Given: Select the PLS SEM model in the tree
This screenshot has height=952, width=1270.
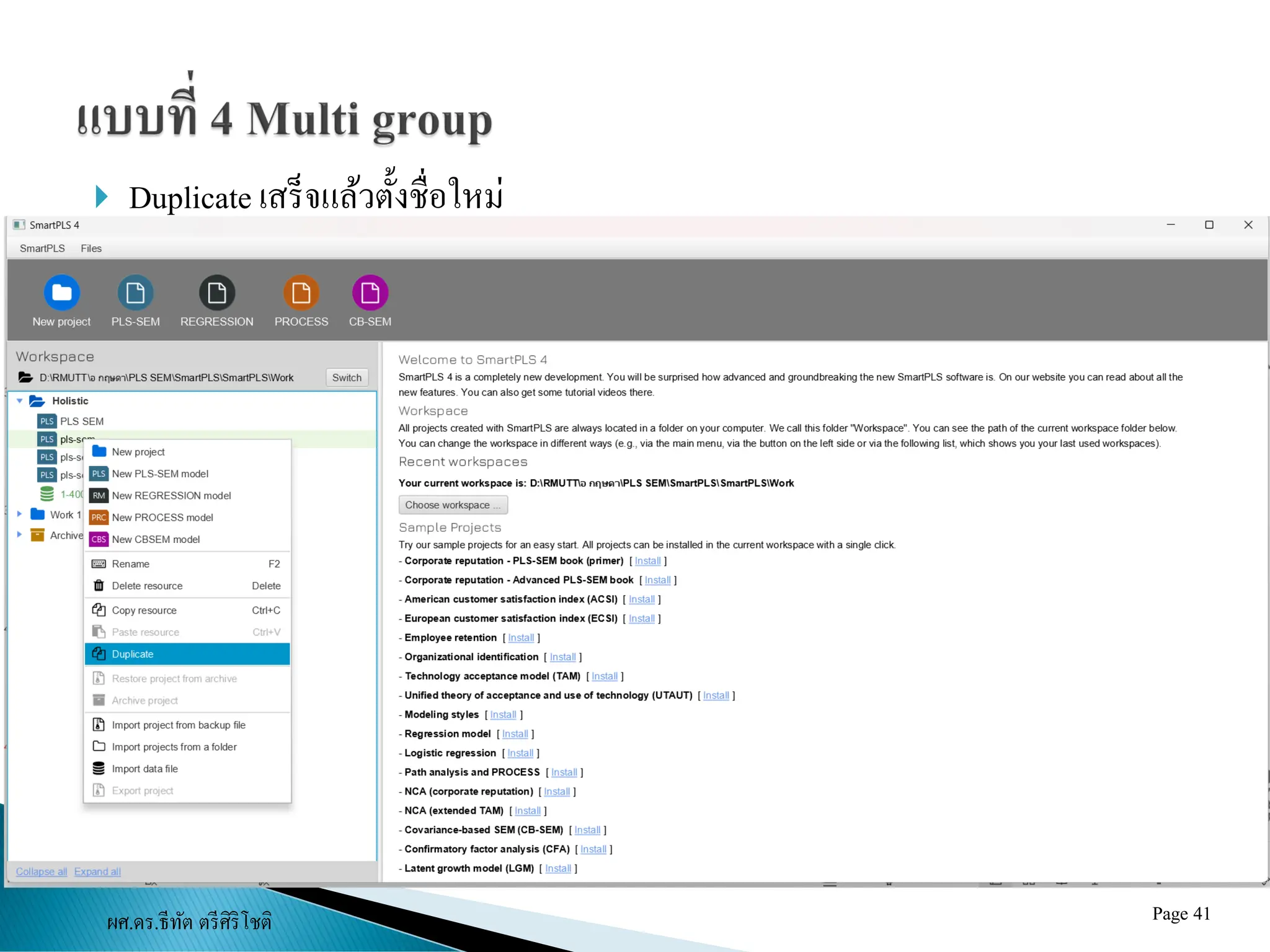Looking at the screenshot, I should 81,421.
